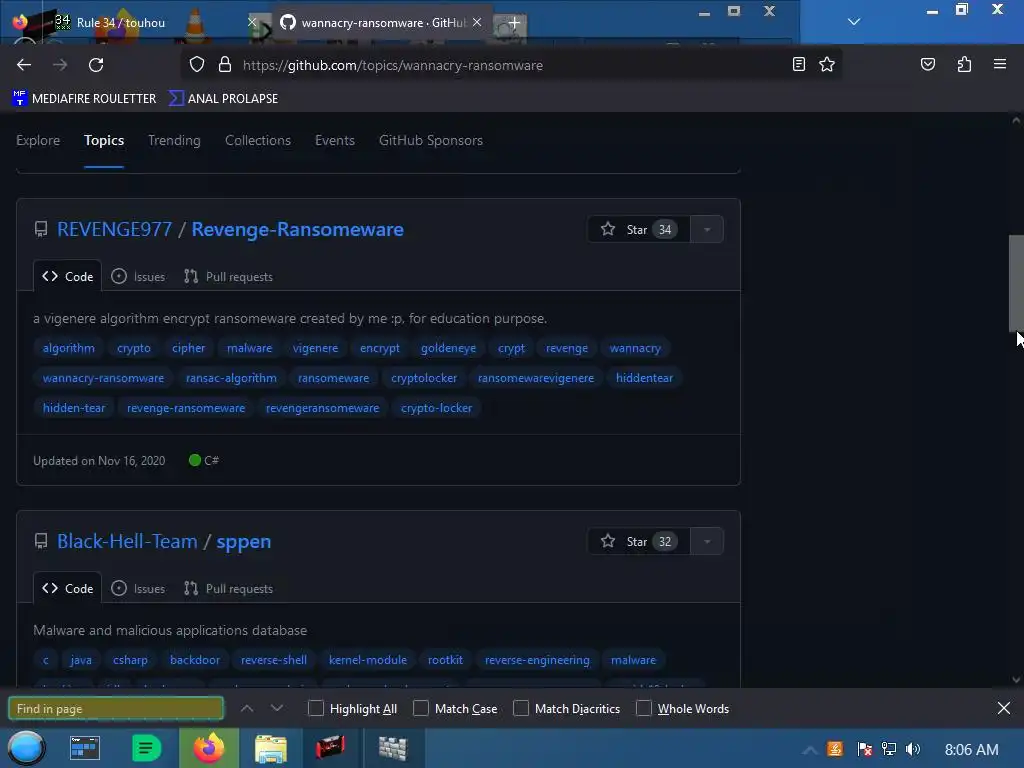Image resolution: width=1024 pixels, height=768 pixels.
Task: Open Pull requests of sppen repository
Action: click(229, 589)
